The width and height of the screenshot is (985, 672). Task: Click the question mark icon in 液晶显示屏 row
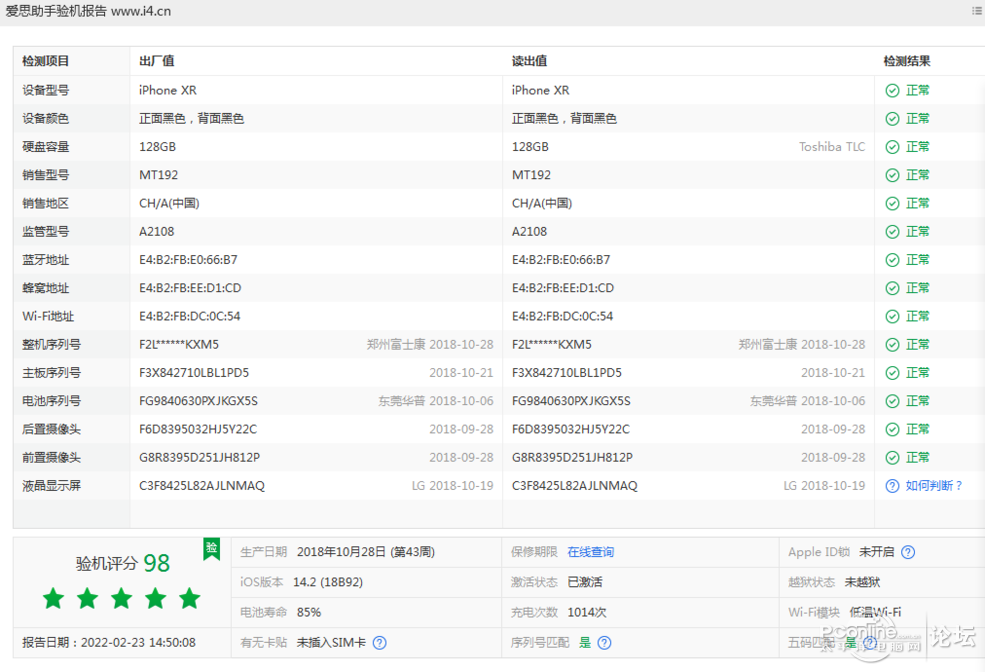(892, 486)
